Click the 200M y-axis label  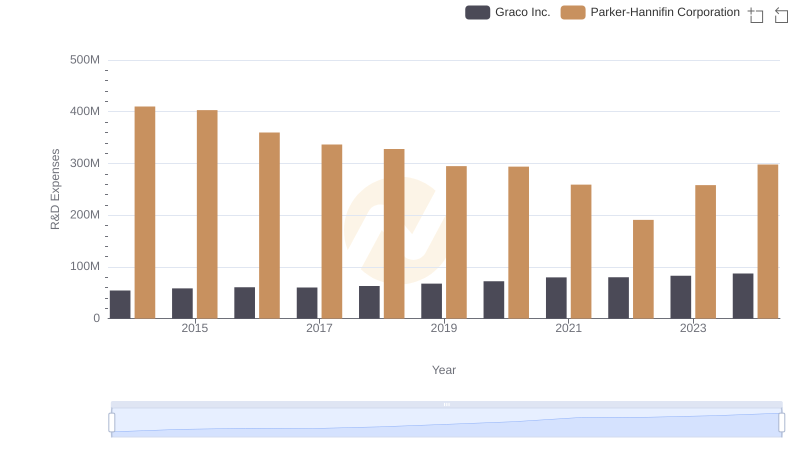click(x=85, y=215)
